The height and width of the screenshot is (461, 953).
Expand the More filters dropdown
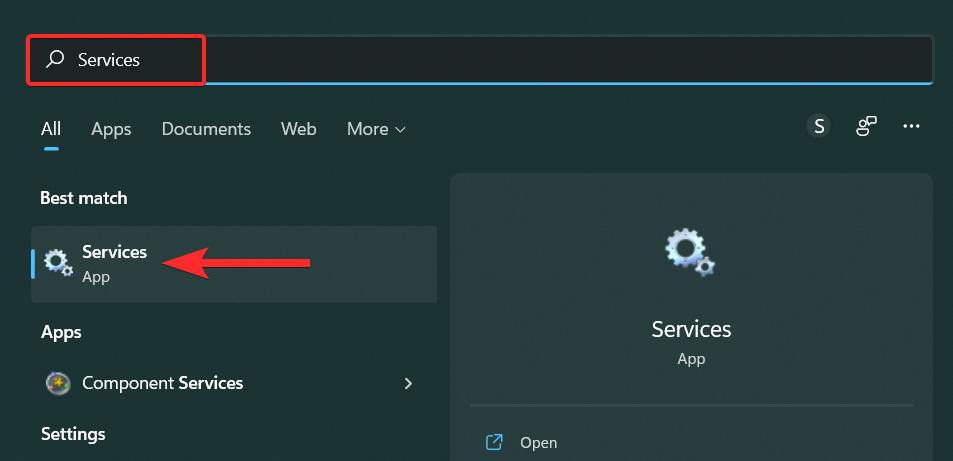[376, 129]
